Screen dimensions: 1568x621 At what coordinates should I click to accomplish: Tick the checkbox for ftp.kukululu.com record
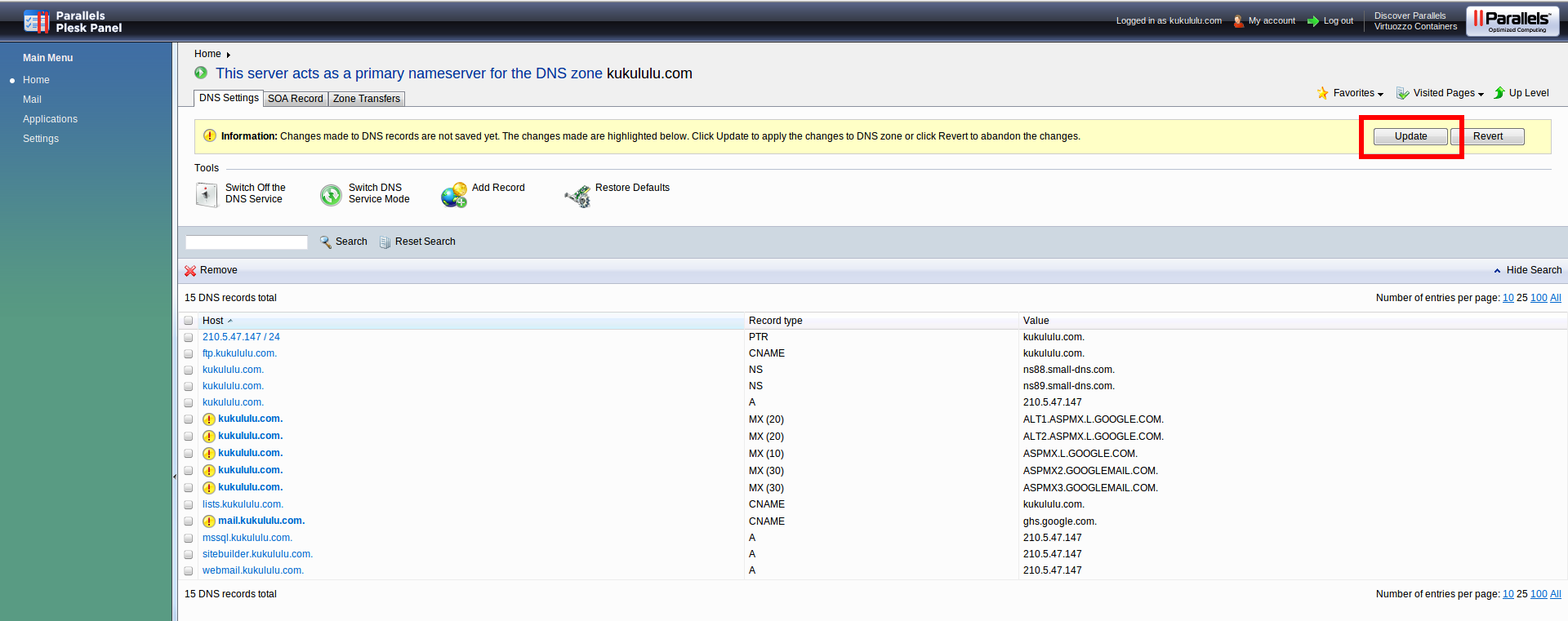coord(189,354)
